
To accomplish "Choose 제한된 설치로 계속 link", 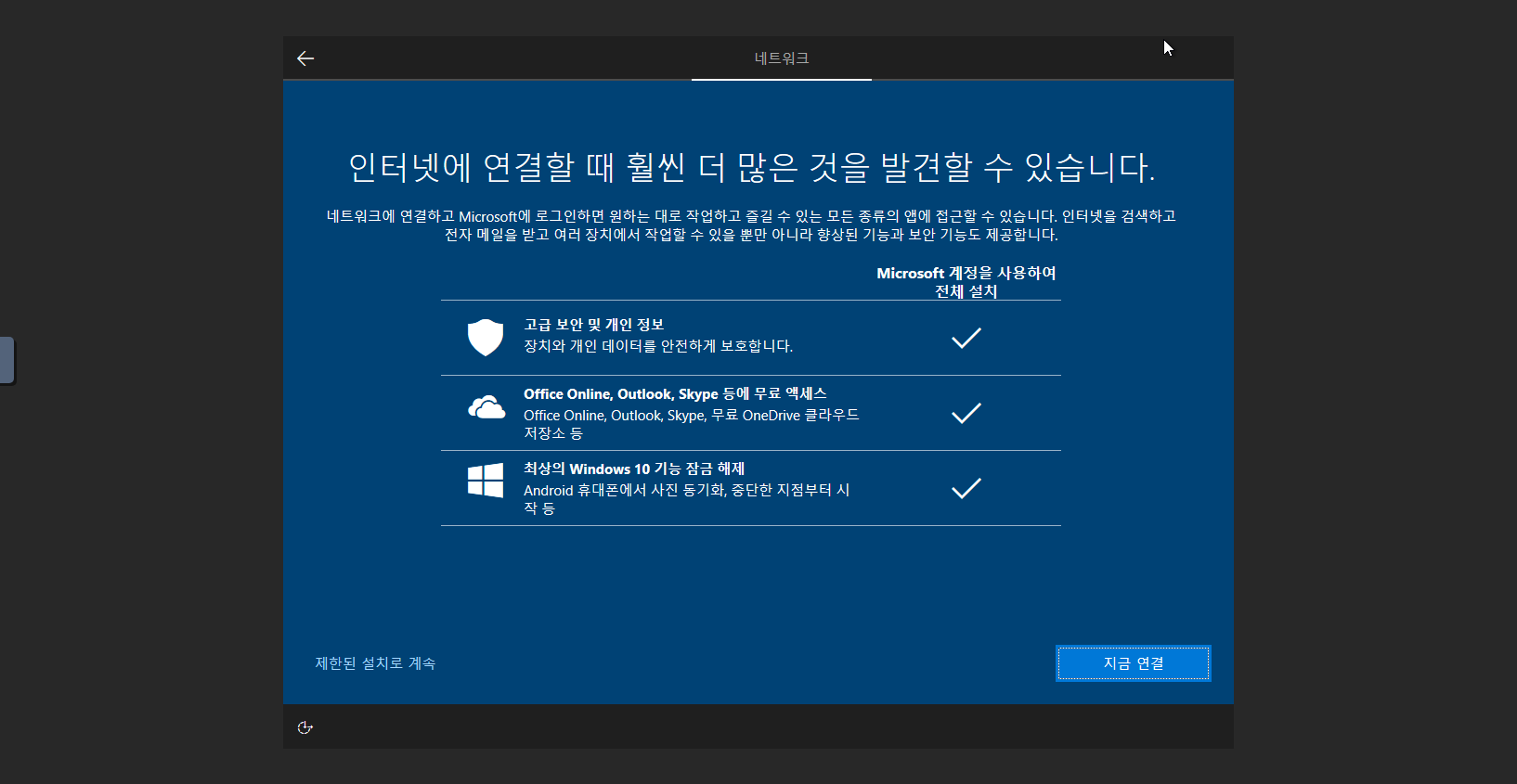I will 375,663.
